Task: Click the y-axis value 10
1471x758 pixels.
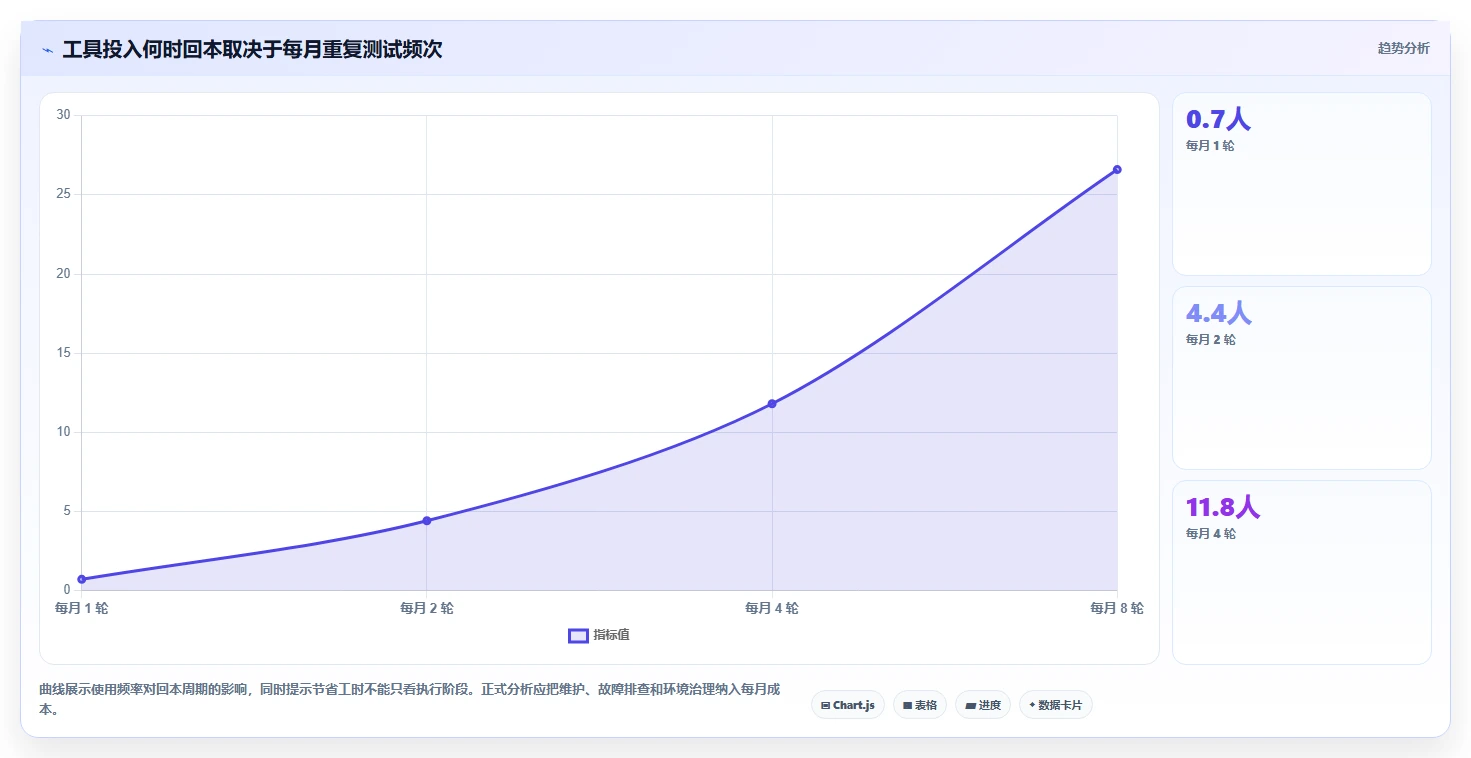Action: click(x=64, y=432)
